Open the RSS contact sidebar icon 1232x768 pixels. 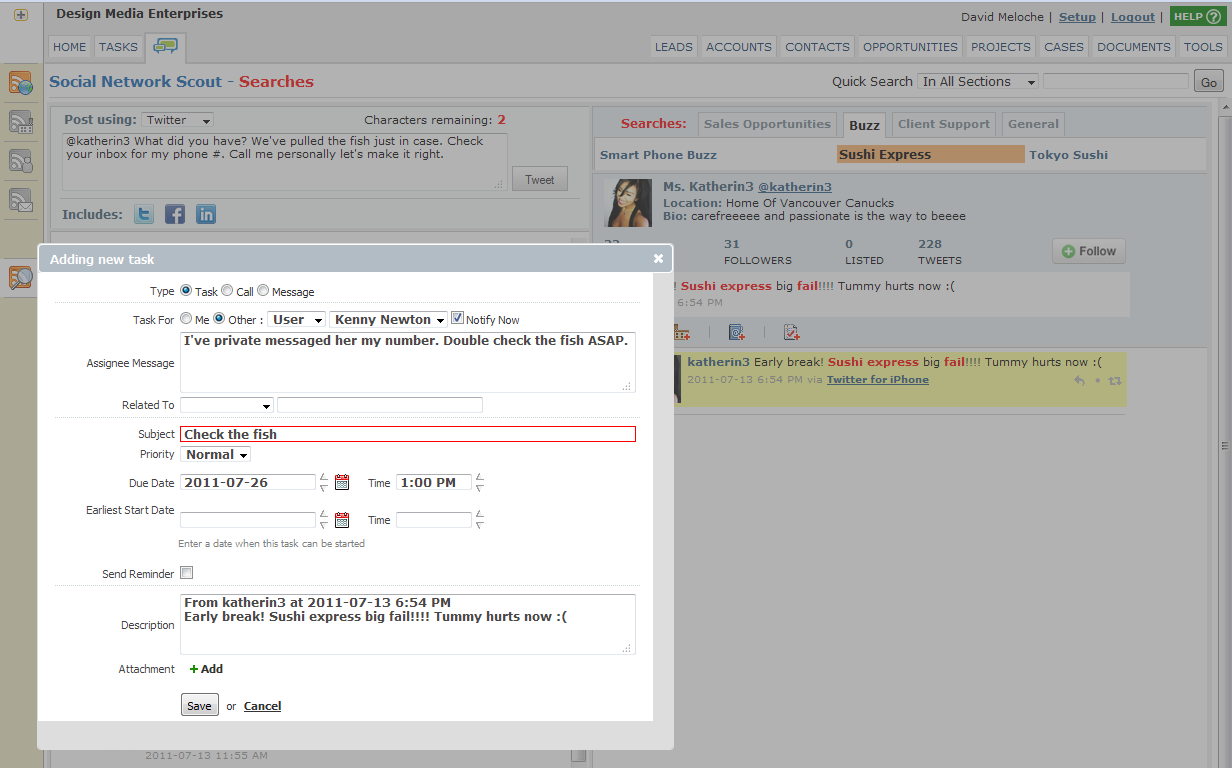pyautogui.click(x=21, y=161)
